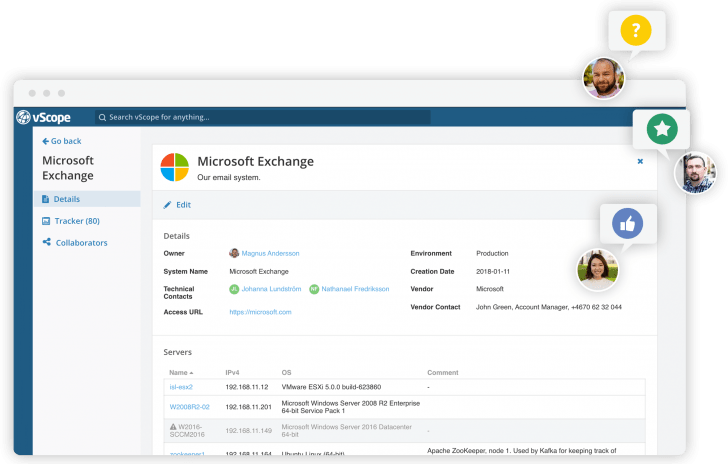
Task: Select Windows Server 2016 Datacenter OS cell
Action: (346, 431)
